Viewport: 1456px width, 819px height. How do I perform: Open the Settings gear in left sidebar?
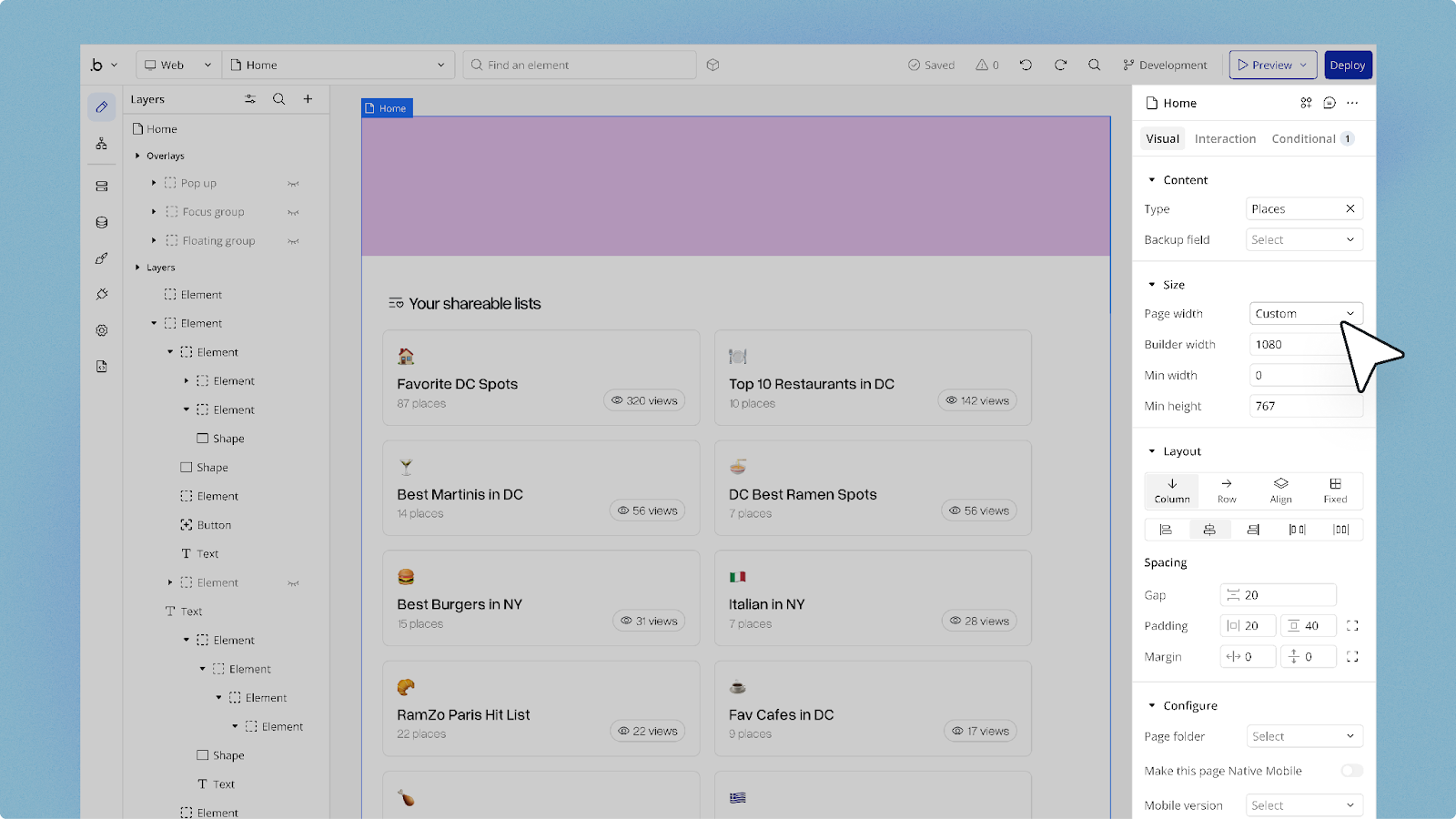(x=102, y=330)
